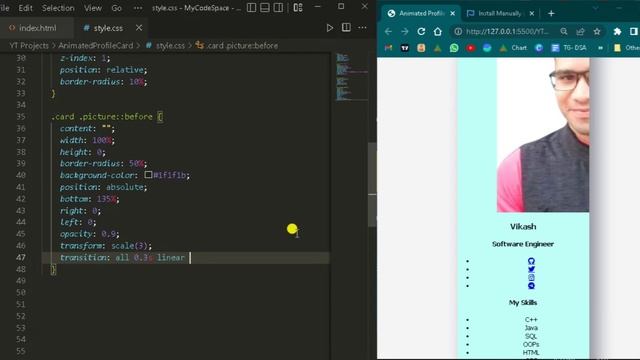This screenshot has width=640, height=360.
Task: Open browser extensions puzzle icon
Action: click(x=617, y=31)
